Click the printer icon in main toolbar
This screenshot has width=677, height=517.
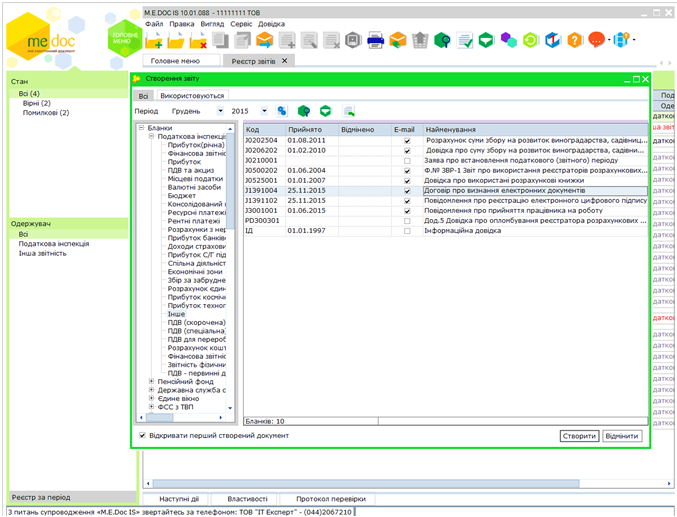[374, 40]
